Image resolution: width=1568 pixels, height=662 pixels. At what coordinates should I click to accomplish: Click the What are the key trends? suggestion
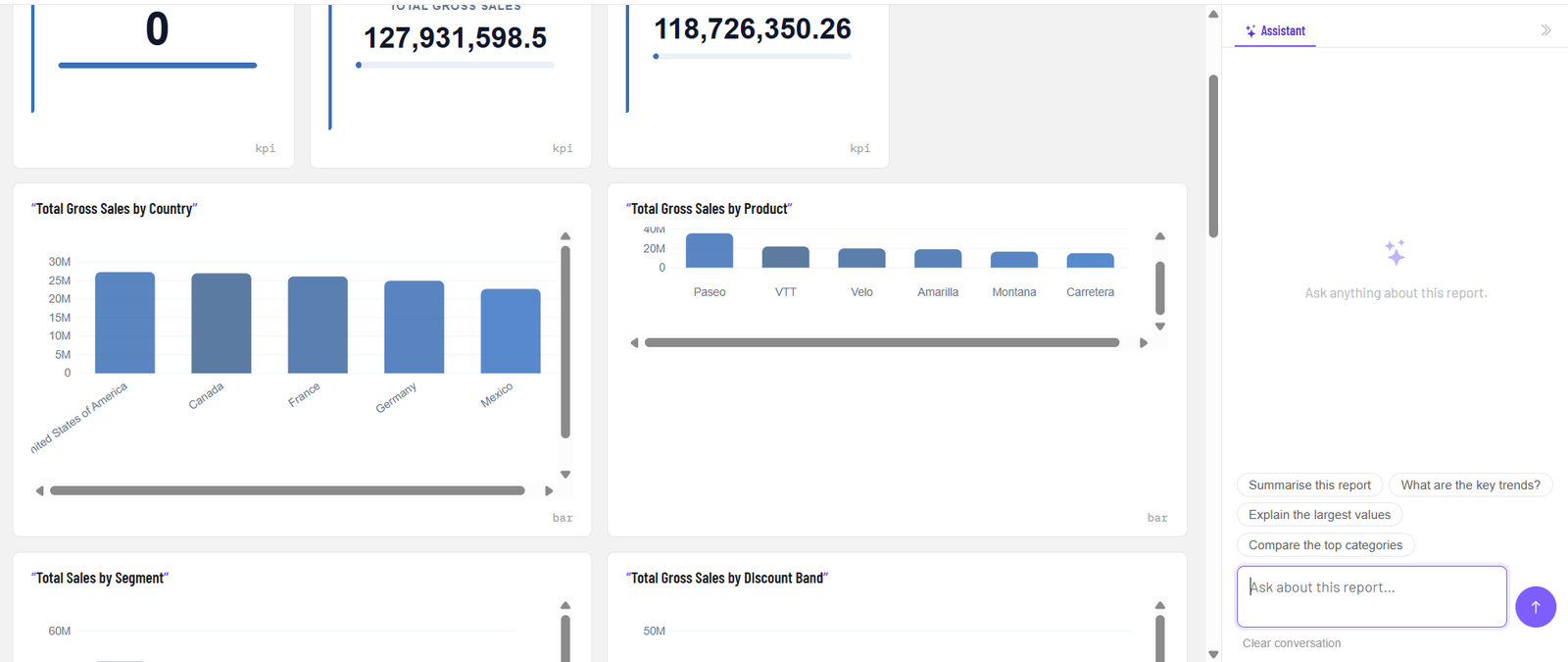pyautogui.click(x=1470, y=484)
